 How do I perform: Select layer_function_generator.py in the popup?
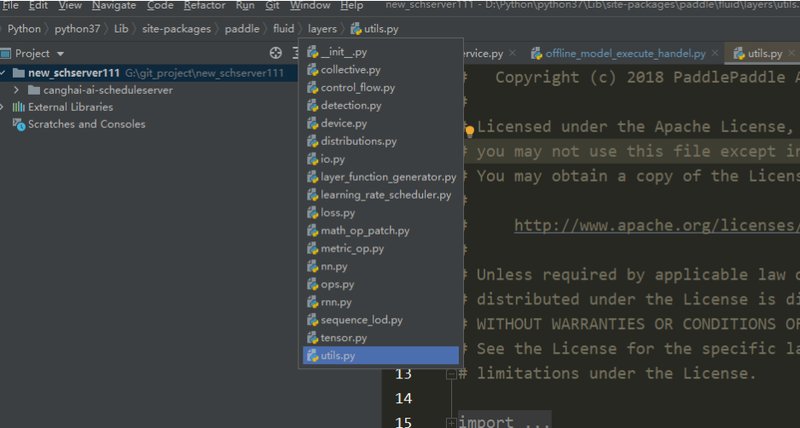(x=381, y=177)
